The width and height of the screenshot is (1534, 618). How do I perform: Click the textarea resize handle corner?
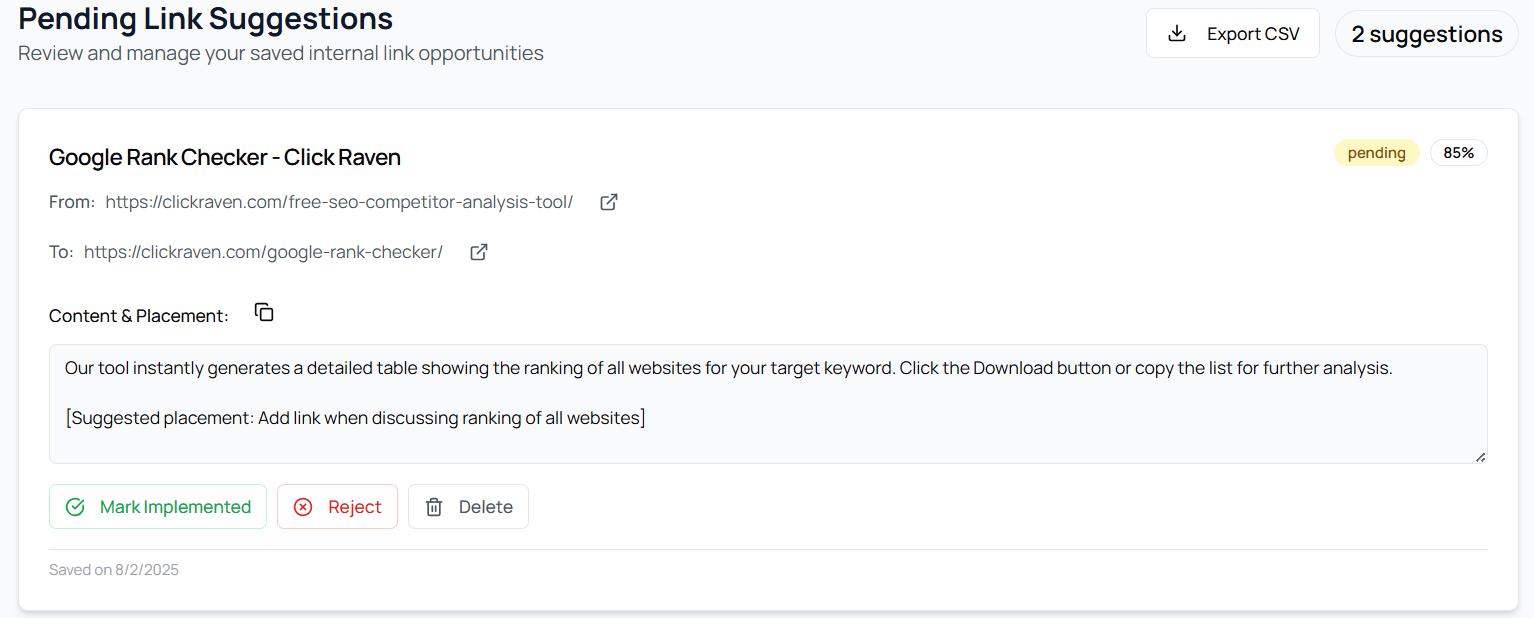point(1480,456)
